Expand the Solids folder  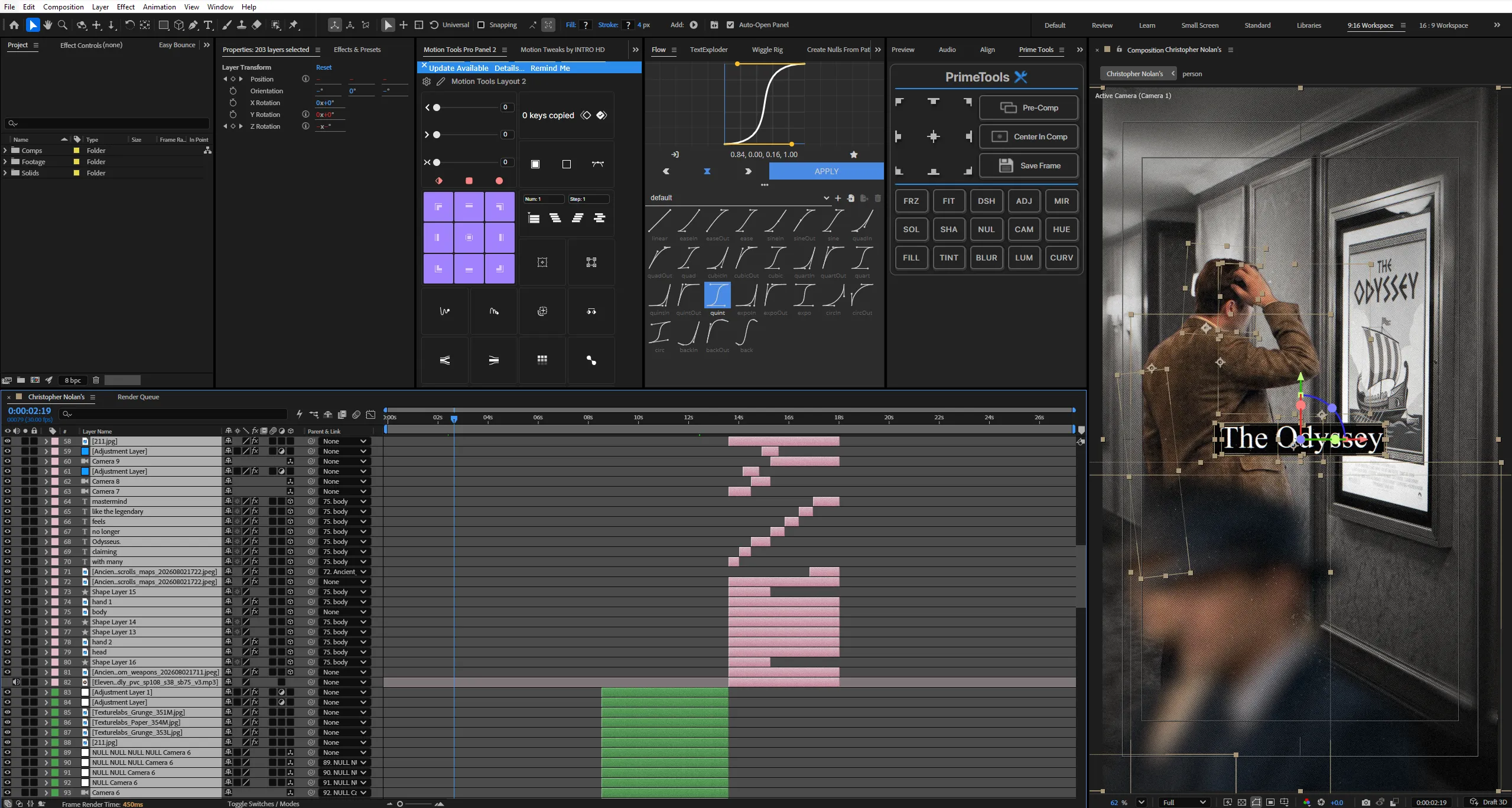(5, 173)
